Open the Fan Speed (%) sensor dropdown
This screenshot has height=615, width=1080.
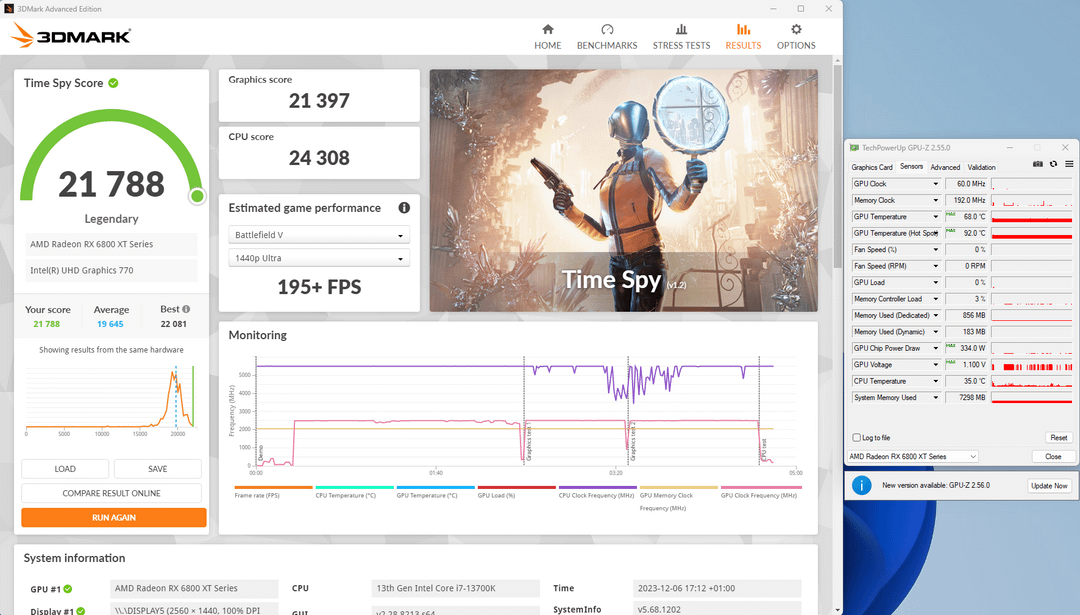pos(935,249)
